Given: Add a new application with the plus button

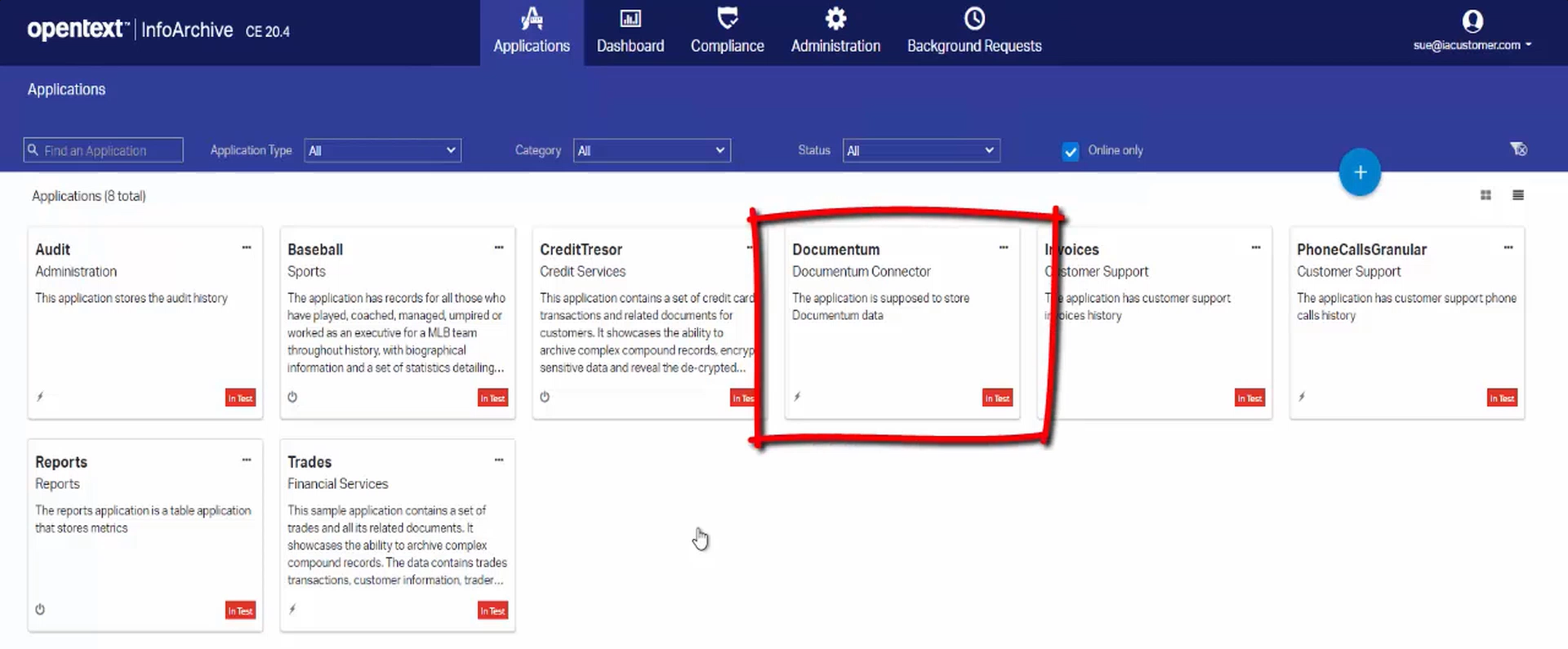Looking at the screenshot, I should pyautogui.click(x=1360, y=172).
